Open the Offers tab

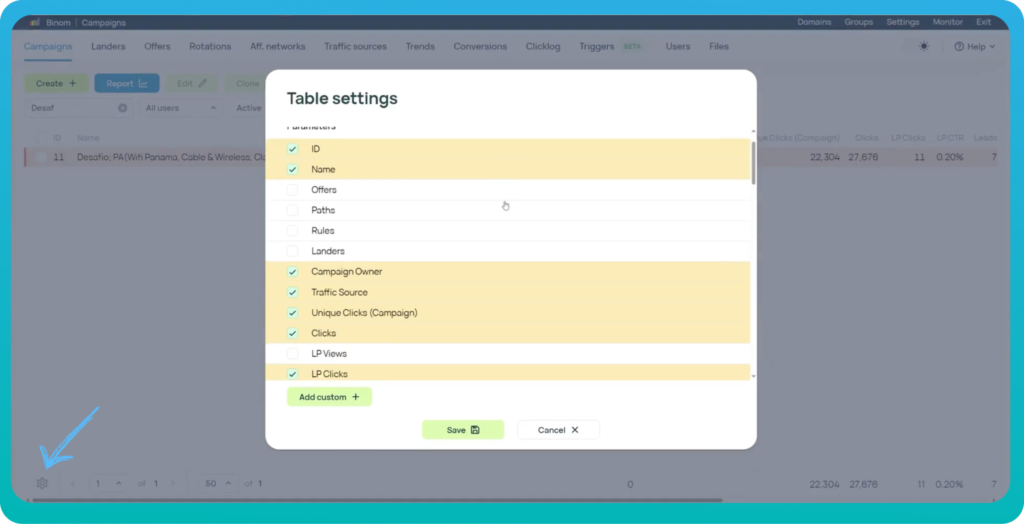tap(157, 46)
